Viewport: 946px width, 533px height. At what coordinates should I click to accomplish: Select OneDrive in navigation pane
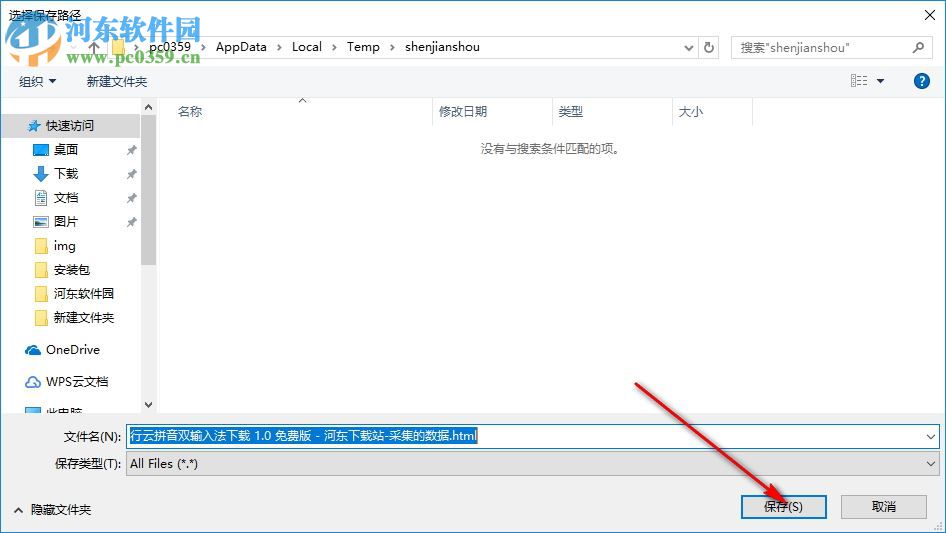[73, 350]
